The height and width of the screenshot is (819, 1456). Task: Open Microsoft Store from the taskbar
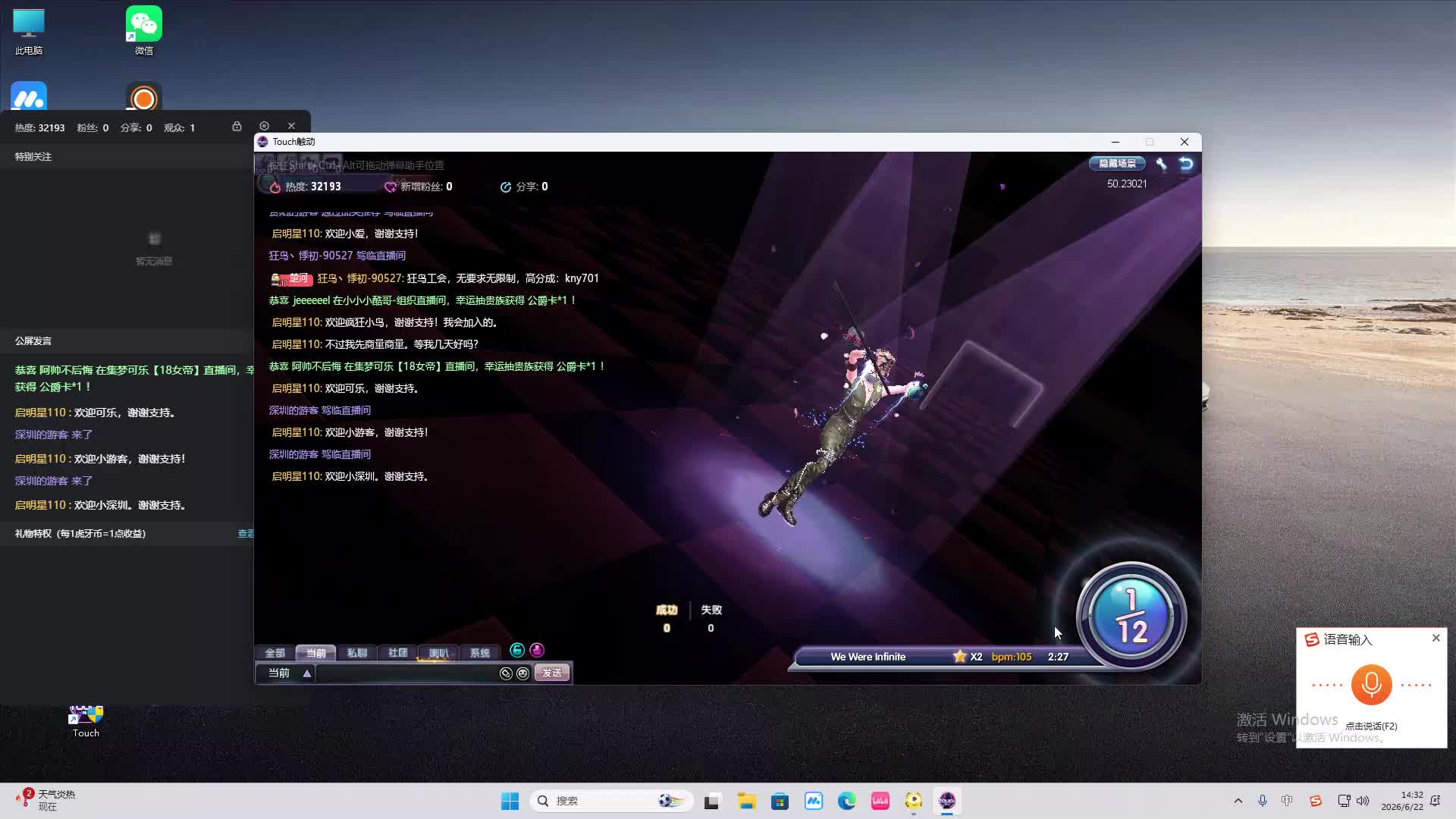coord(780,801)
